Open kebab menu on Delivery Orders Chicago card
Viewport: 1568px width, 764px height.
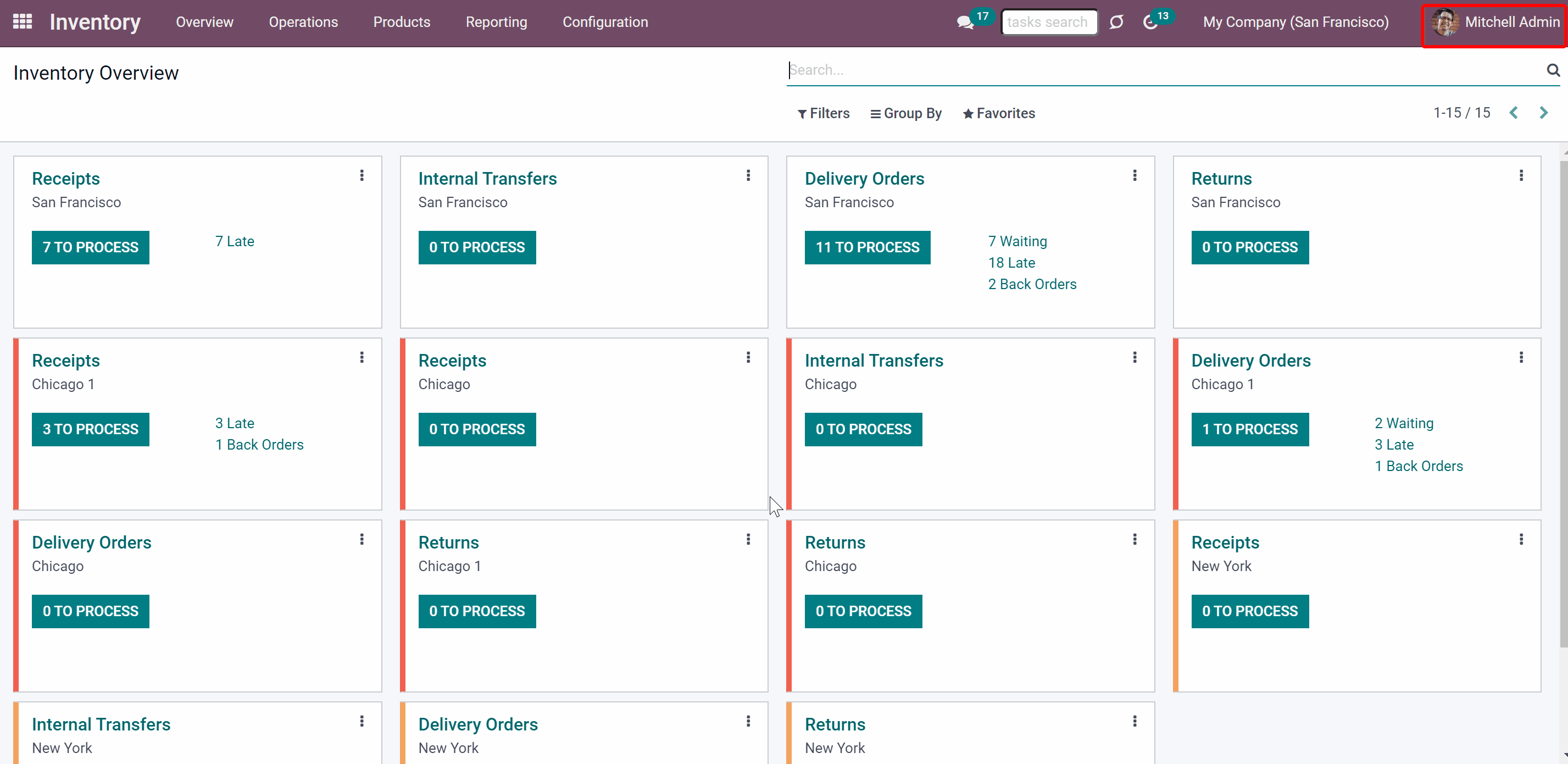362,539
